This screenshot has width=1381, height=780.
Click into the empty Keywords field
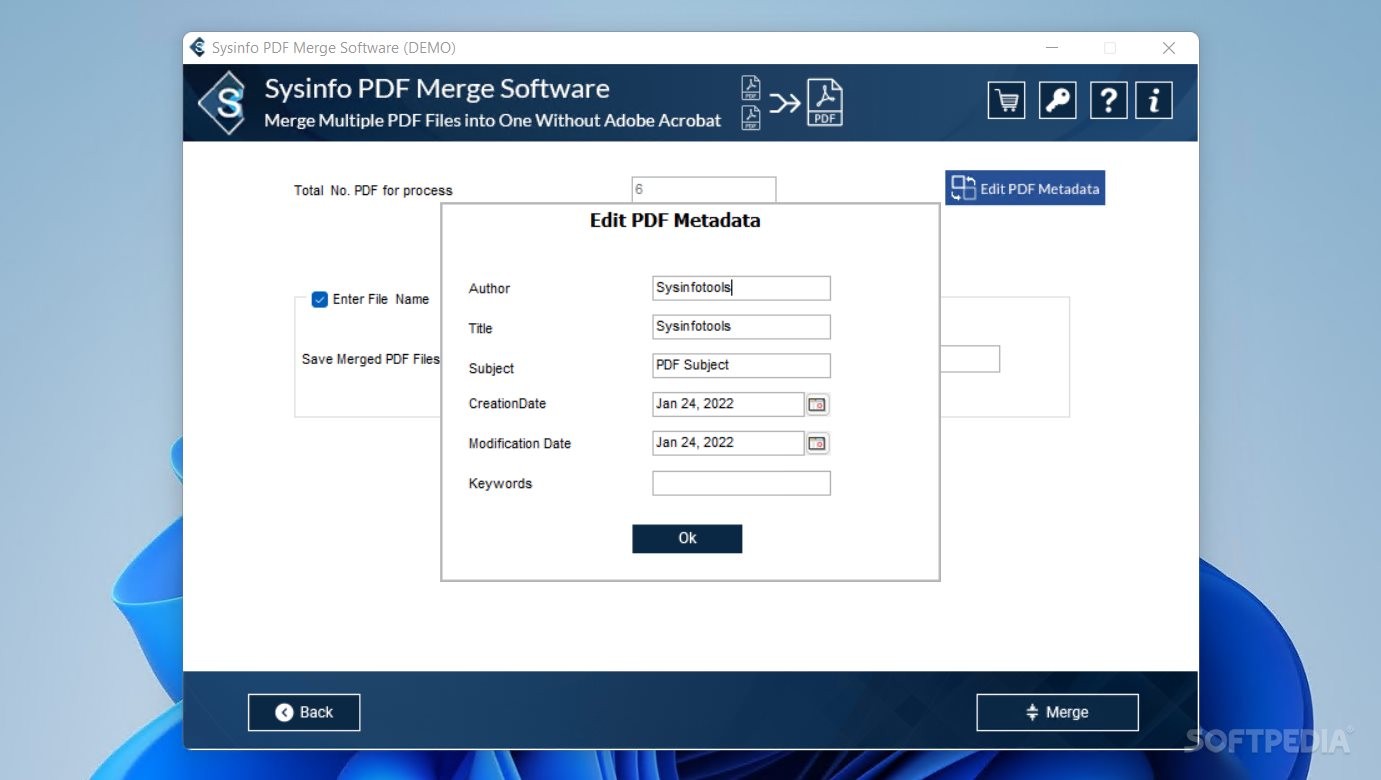coord(741,484)
